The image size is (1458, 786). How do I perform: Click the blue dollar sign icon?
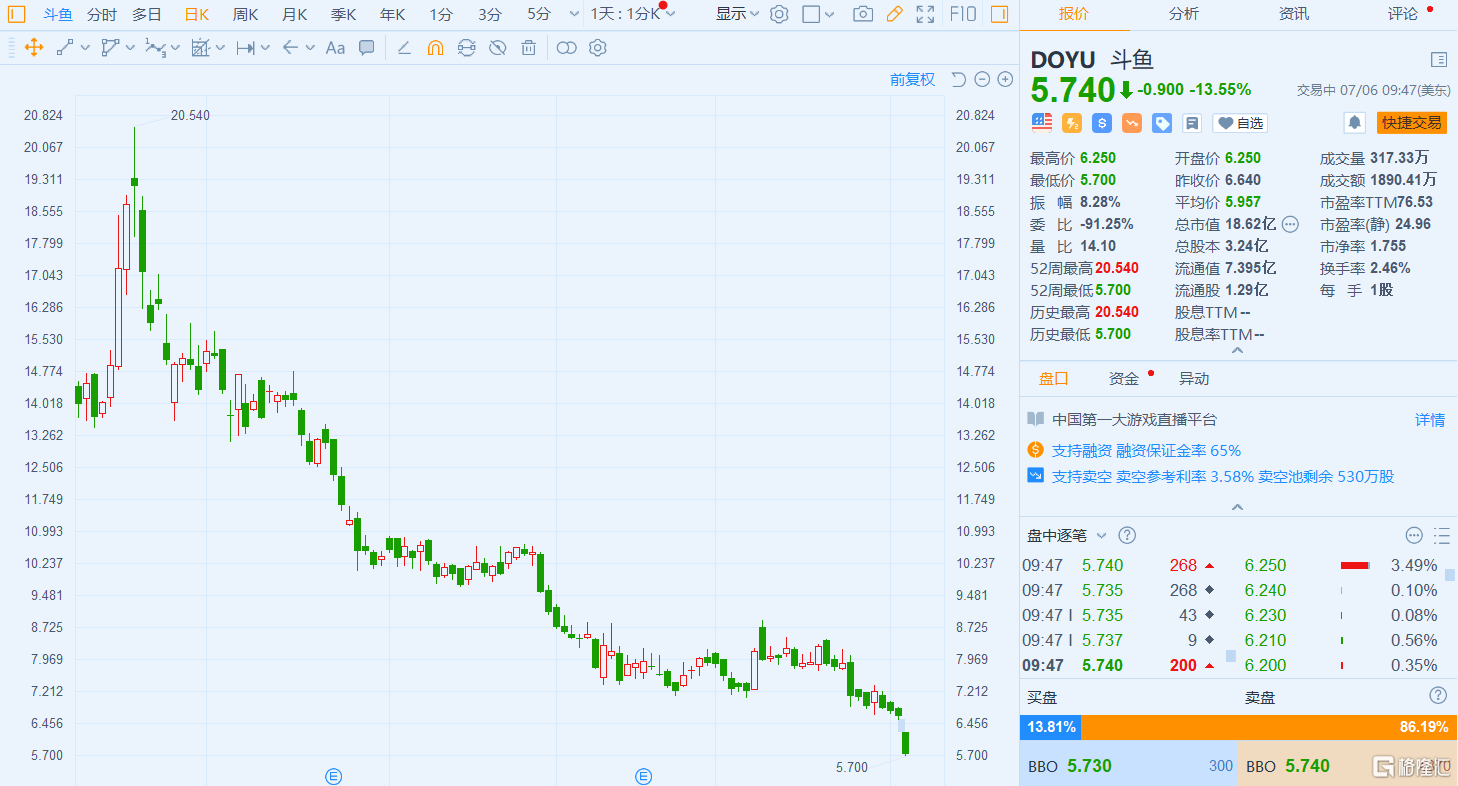point(1102,123)
